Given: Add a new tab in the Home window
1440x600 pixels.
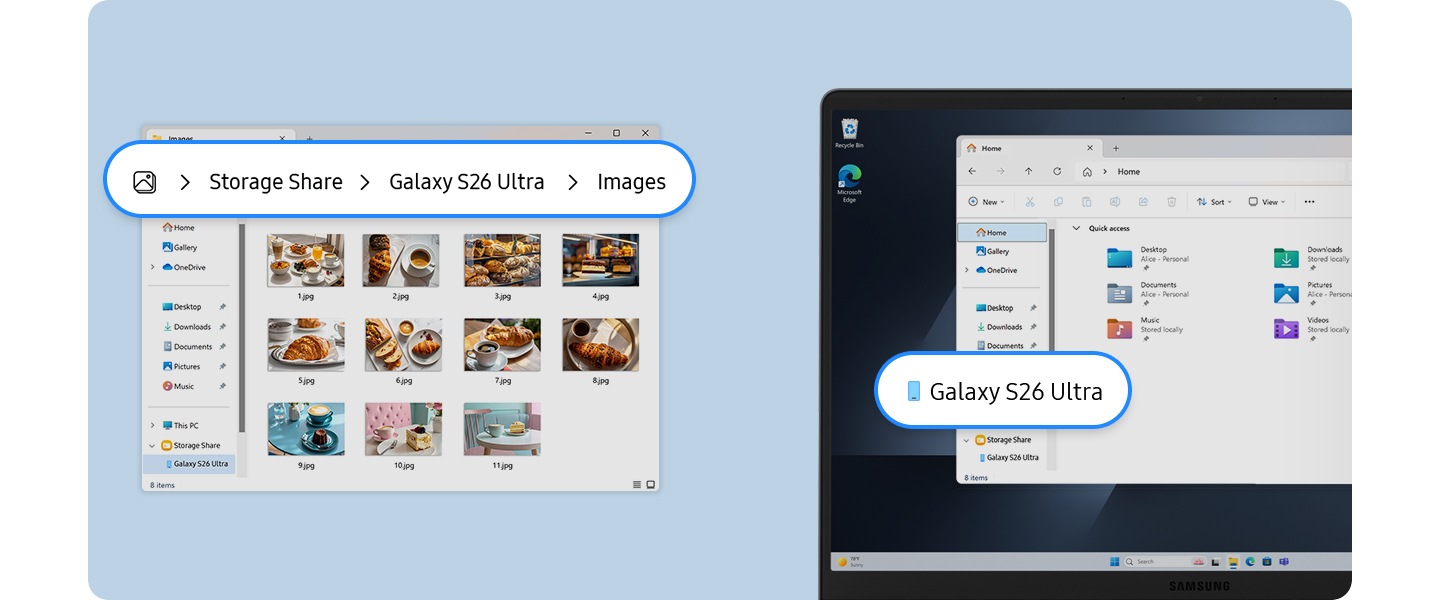Looking at the screenshot, I should click(1116, 148).
